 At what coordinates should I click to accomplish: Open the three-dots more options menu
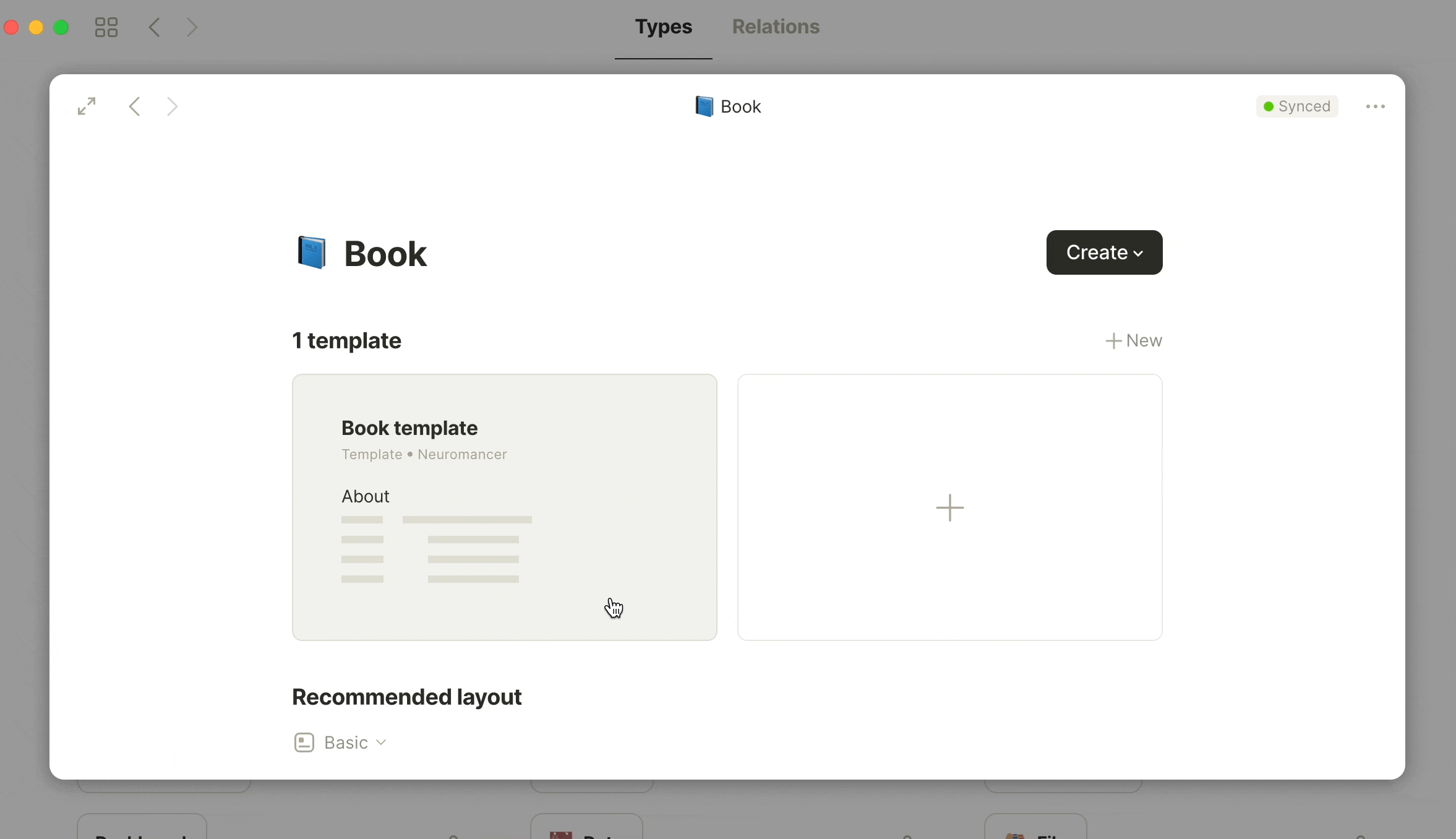point(1375,106)
